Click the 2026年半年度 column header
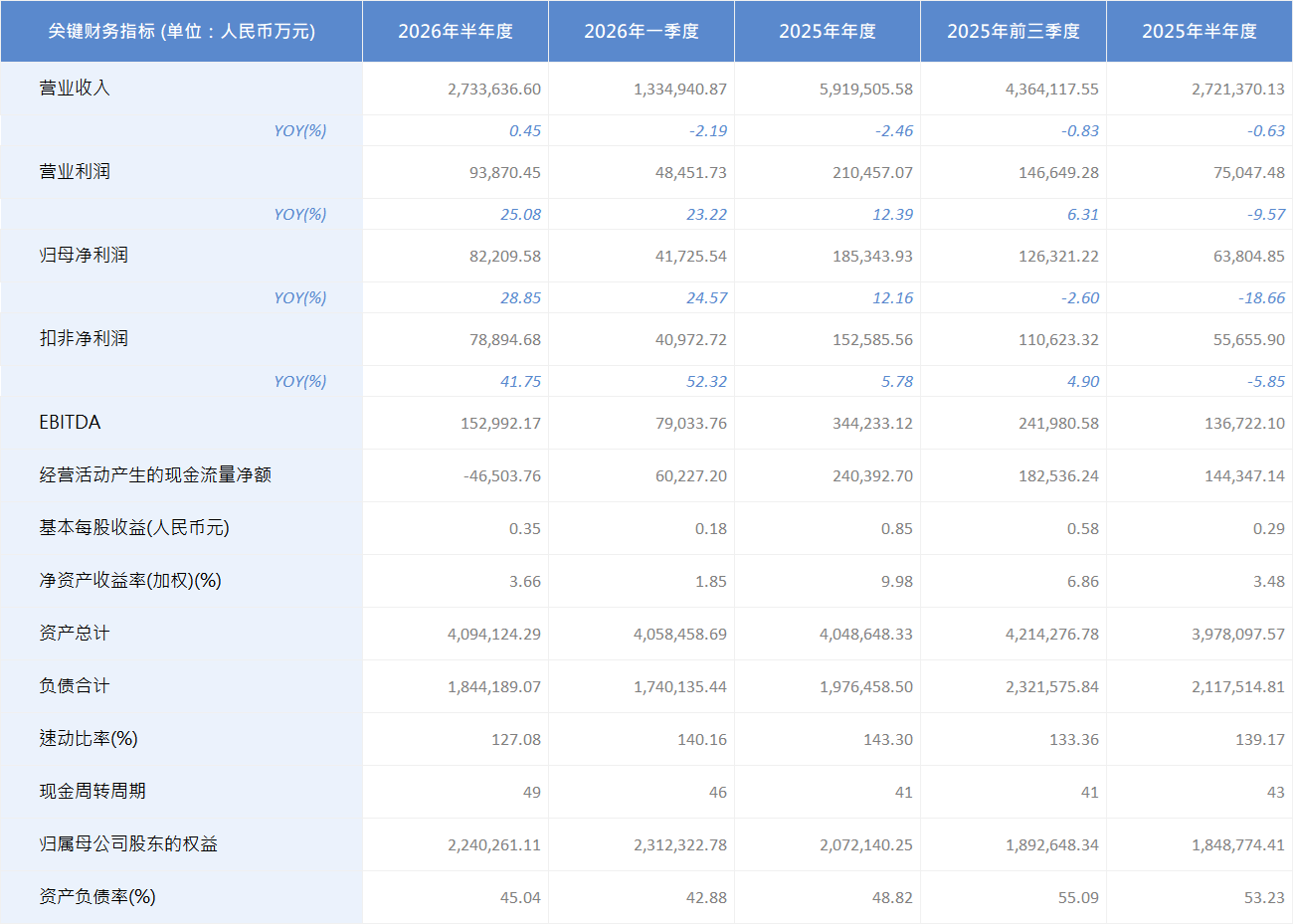 point(456,32)
